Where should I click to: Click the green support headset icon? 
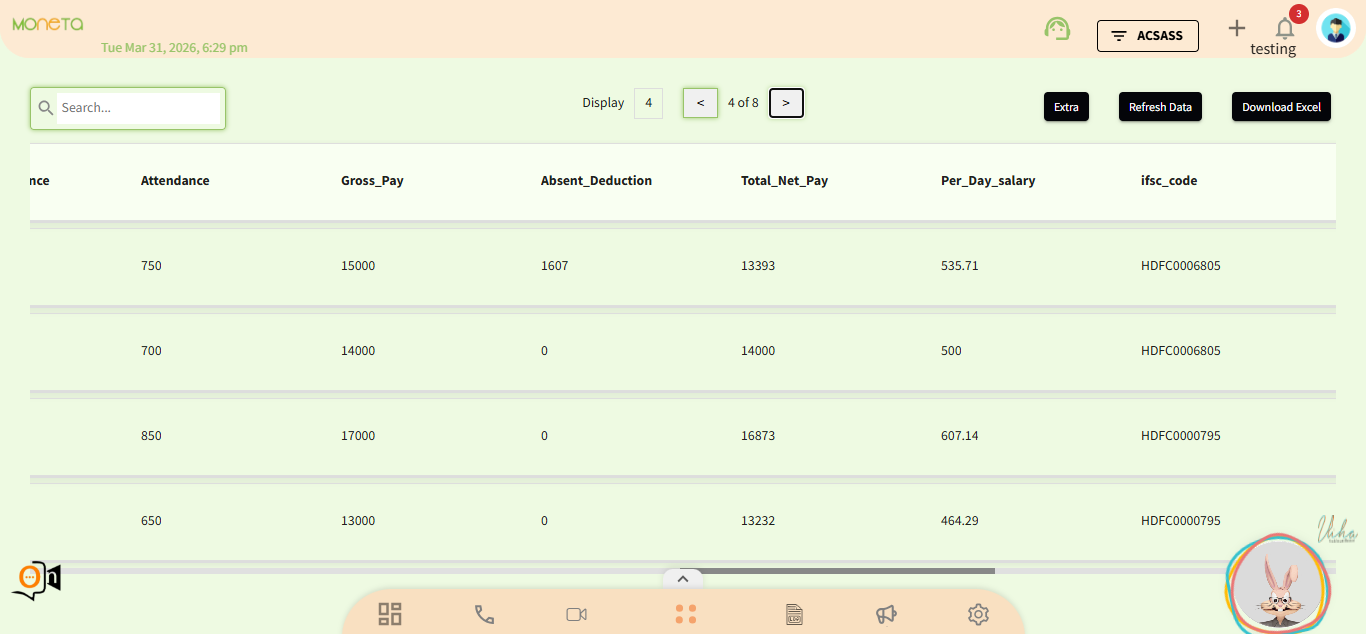pyautogui.click(x=1057, y=29)
